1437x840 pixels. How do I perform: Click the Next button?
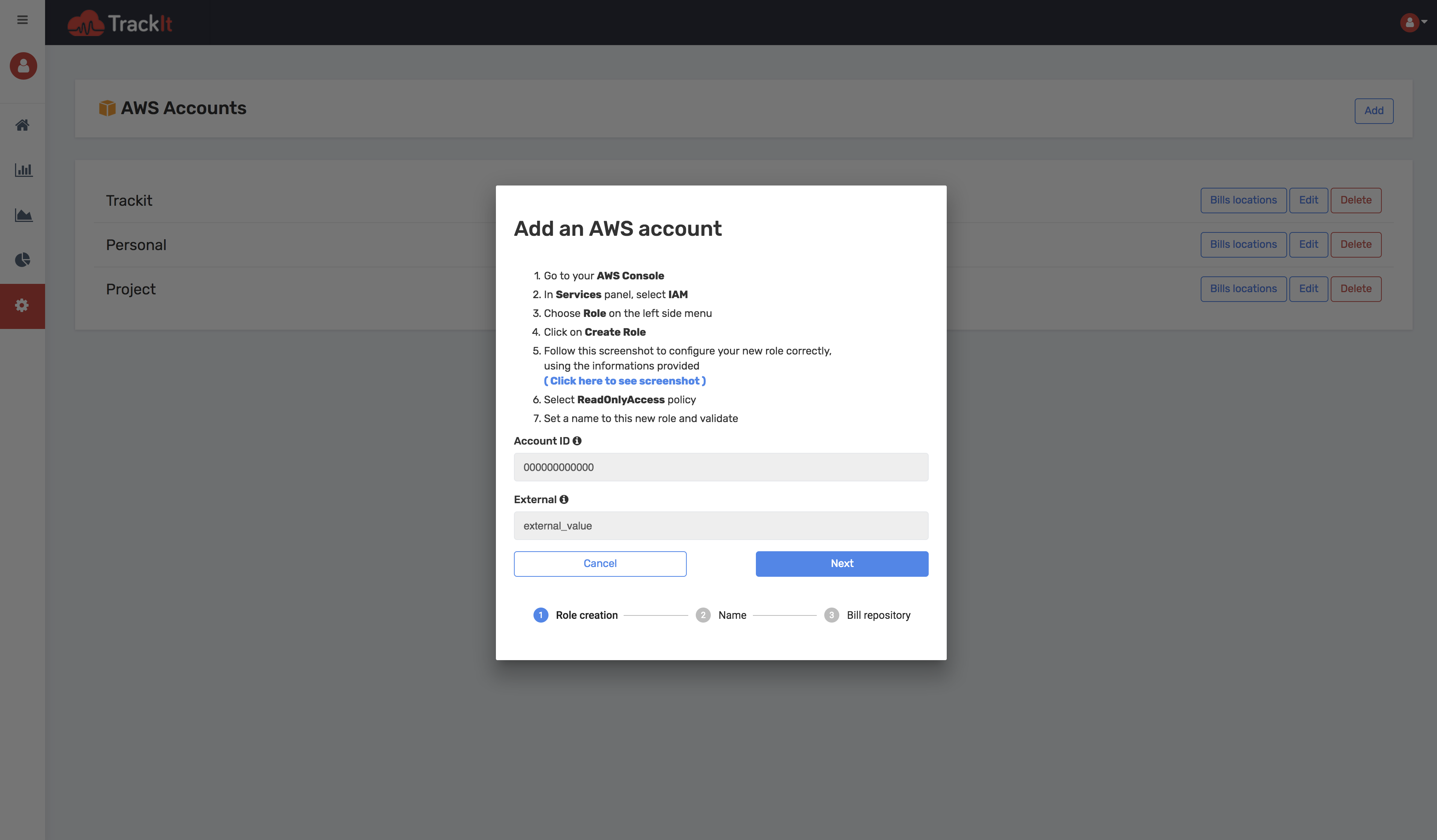tap(842, 564)
